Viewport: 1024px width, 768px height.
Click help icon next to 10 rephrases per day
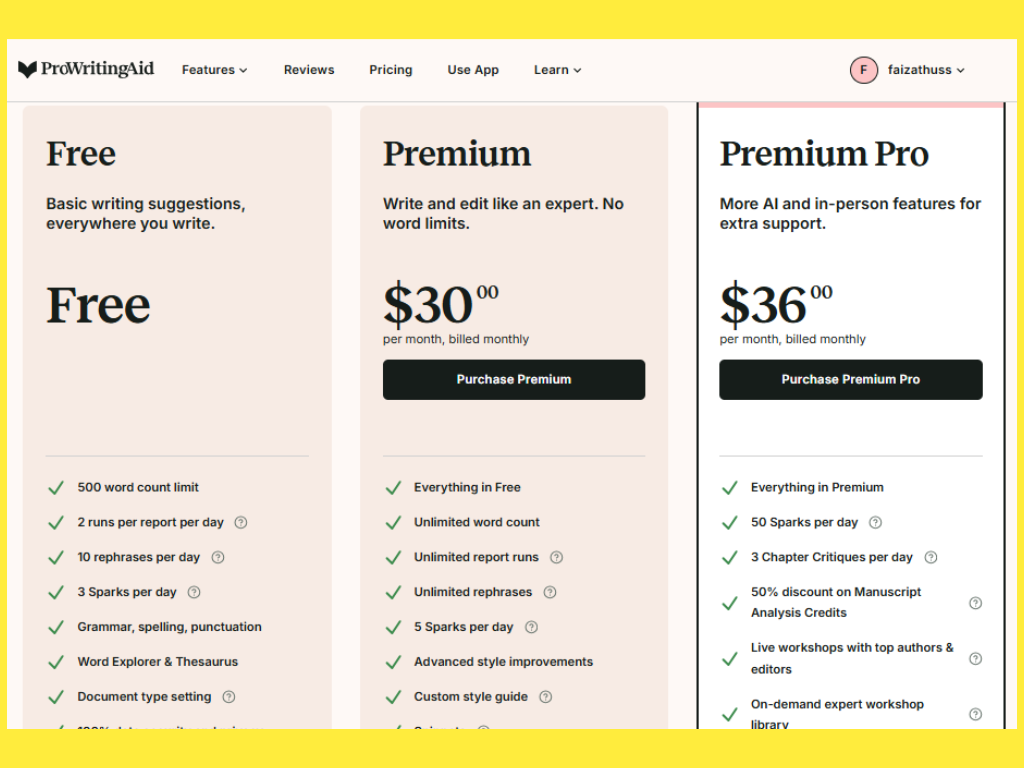pyautogui.click(x=218, y=557)
